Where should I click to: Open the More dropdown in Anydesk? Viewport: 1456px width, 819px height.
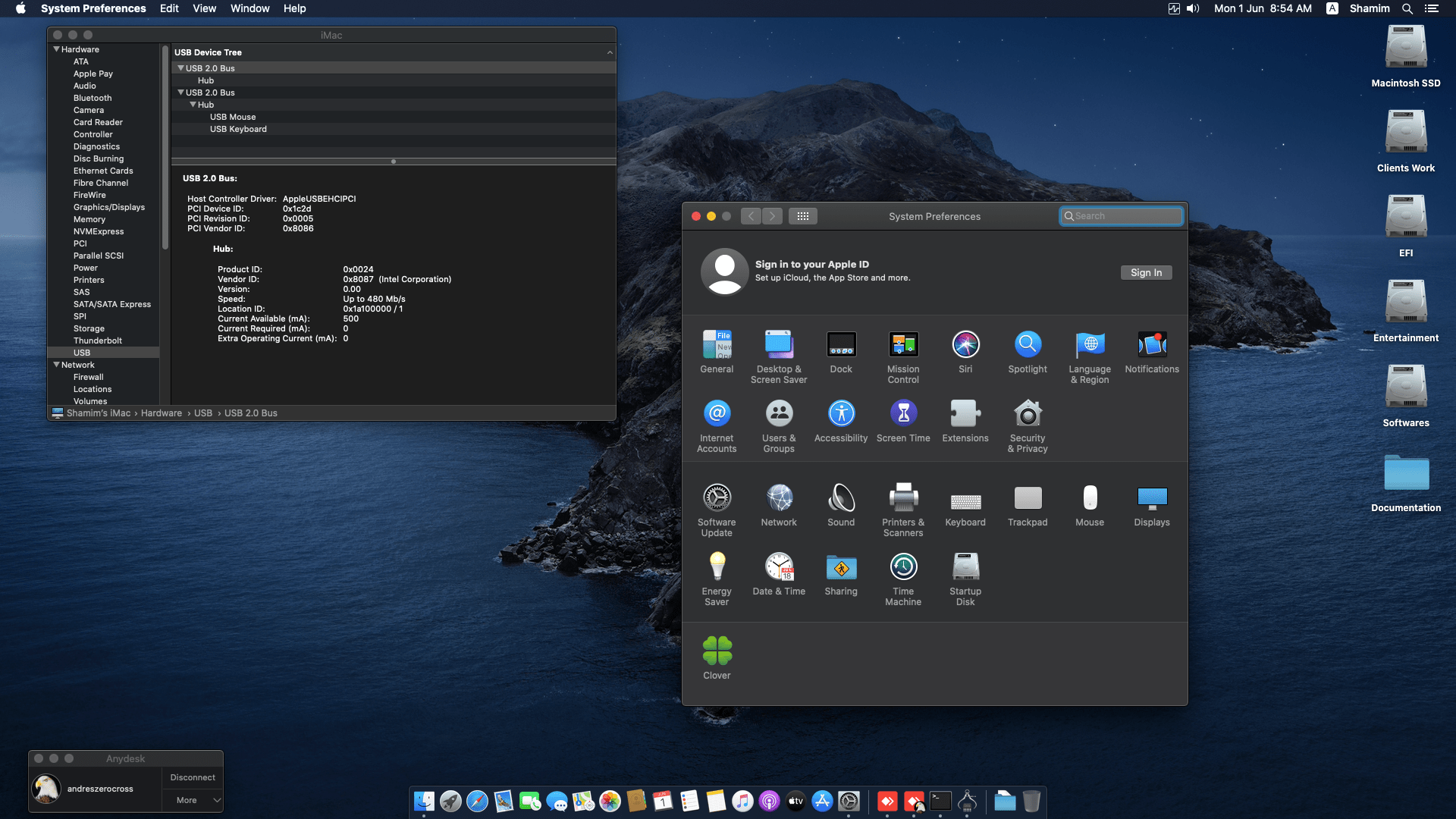click(193, 800)
